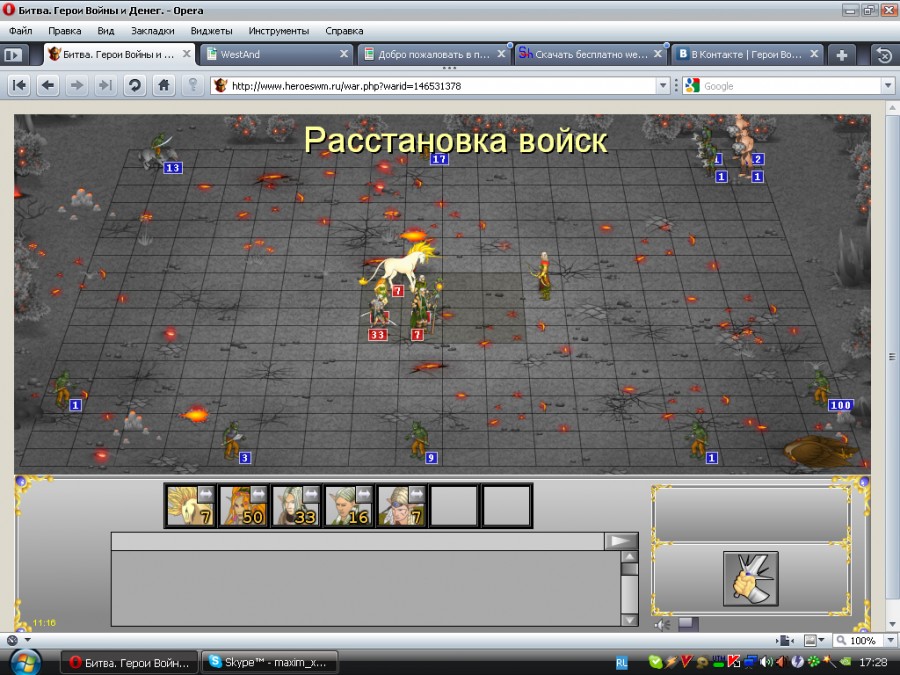Expand the address bar history dropdown
The height and width of the screenshot is (675, 900).
coord(663,86)
